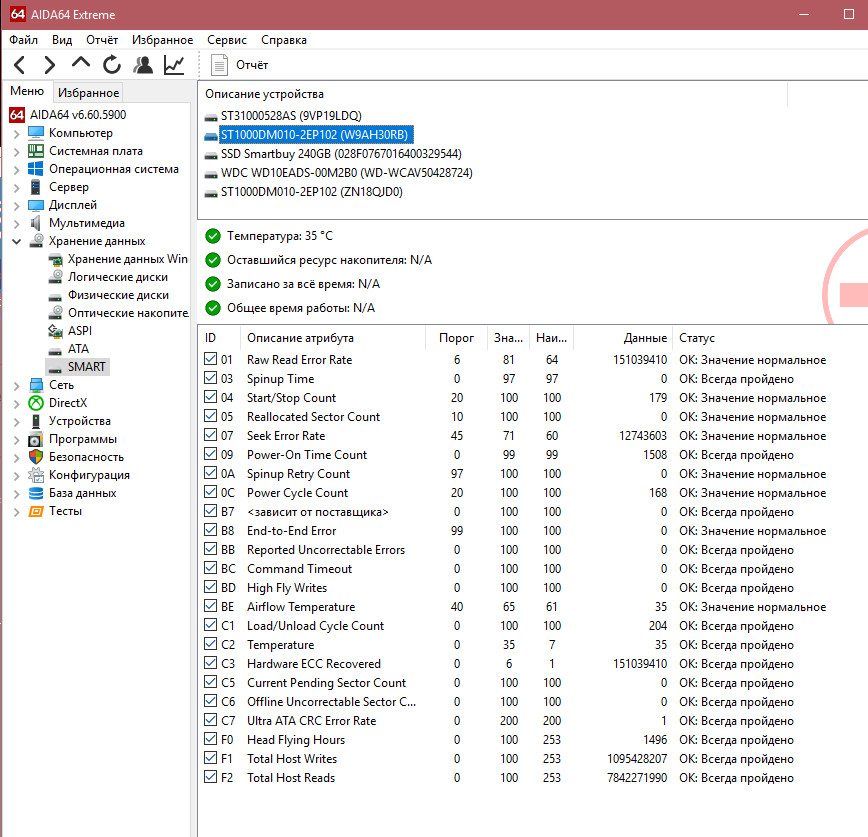The height and width of the screenshot is (837, 868).
Task: Toggle Ultra ATA CRC Error Rate checkbox
Action: click(210, 720)
